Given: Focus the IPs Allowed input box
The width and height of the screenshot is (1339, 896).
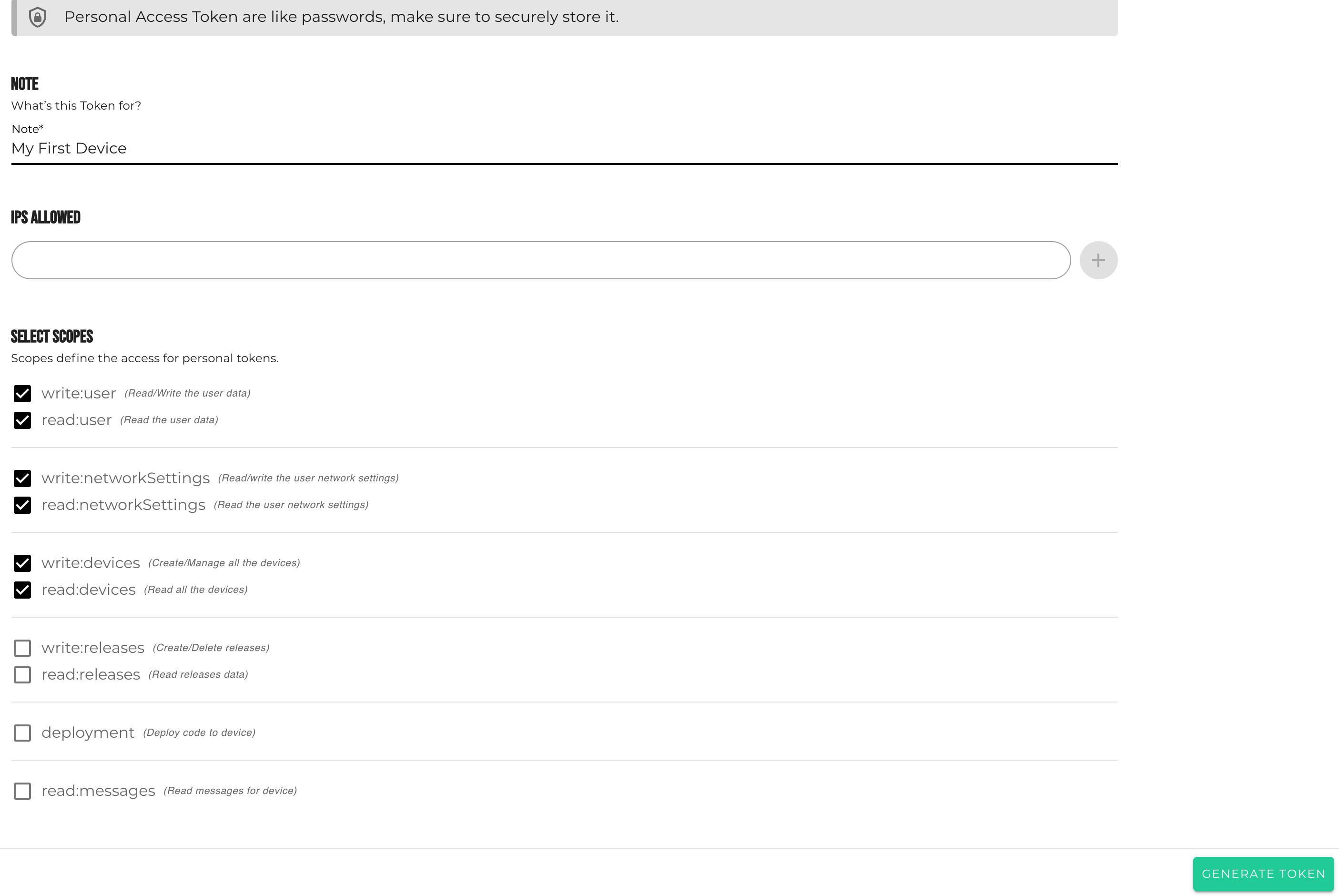Looking at the screenshot, I should tap(540, 261).
